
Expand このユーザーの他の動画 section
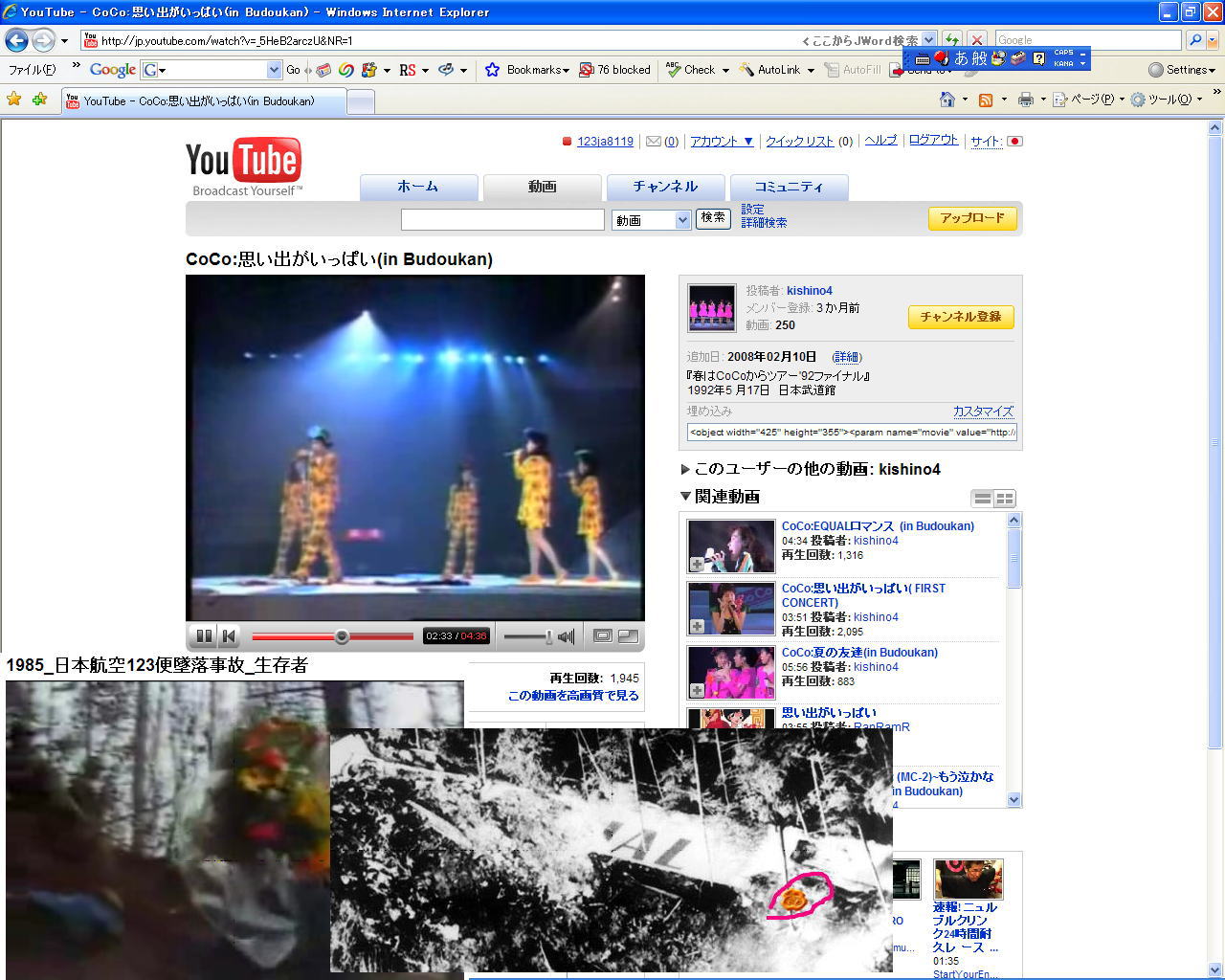[685, 469]
